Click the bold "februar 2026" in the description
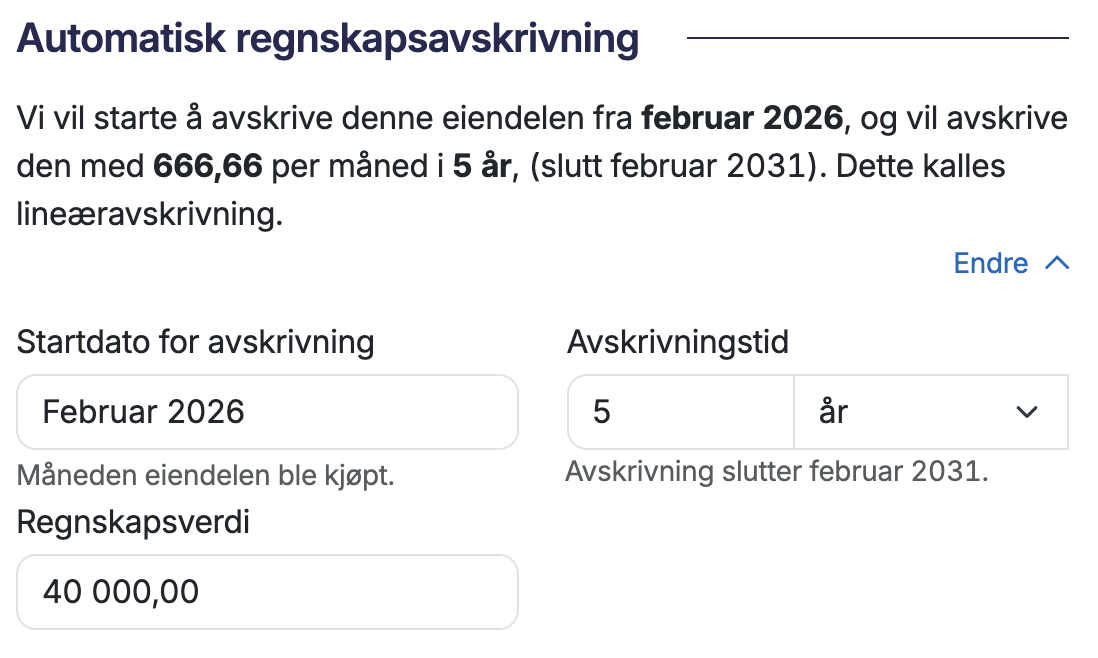The image size is (1098, 658). pyautogui.click(x=743, y=120)
